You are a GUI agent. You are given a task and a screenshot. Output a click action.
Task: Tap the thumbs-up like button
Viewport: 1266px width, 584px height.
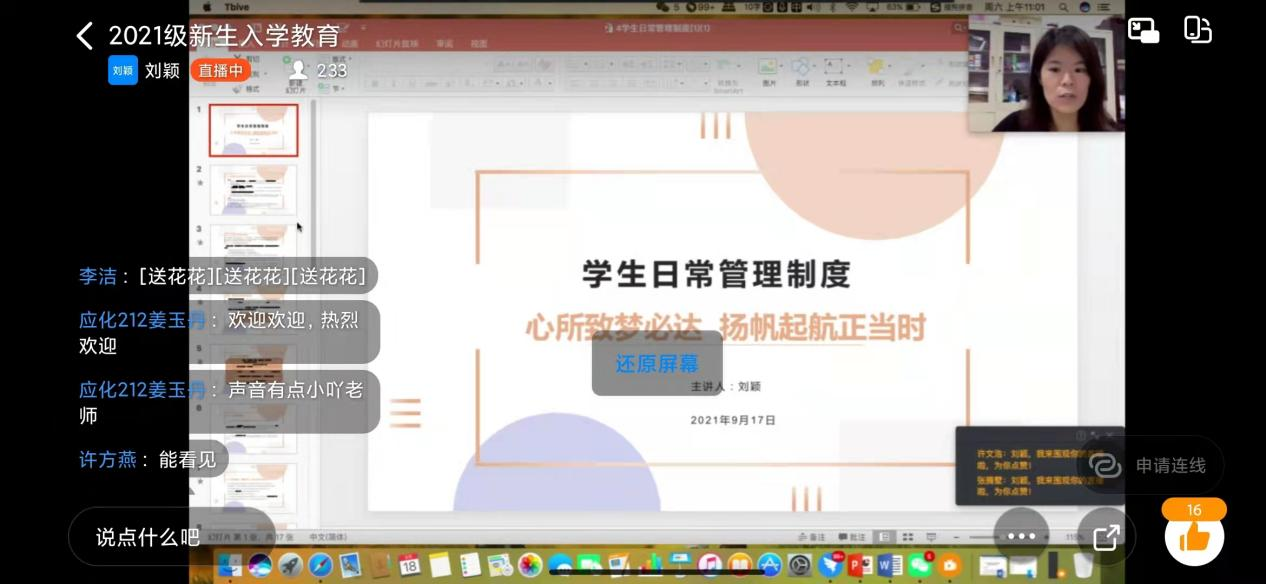(x=1194, y=538)
